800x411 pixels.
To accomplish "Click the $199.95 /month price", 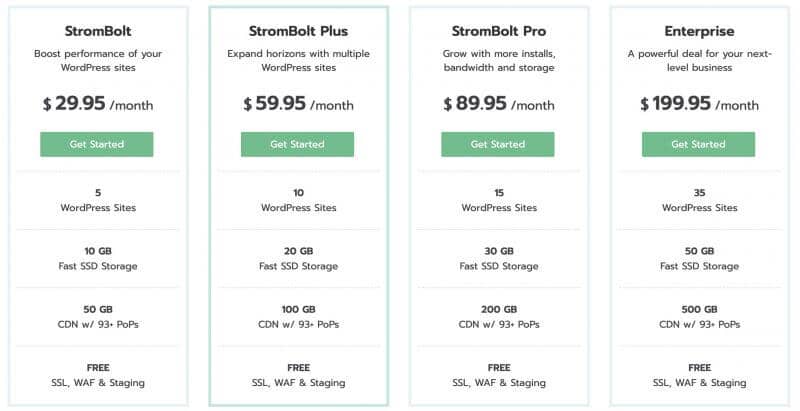I will click(x=699, y=104).
